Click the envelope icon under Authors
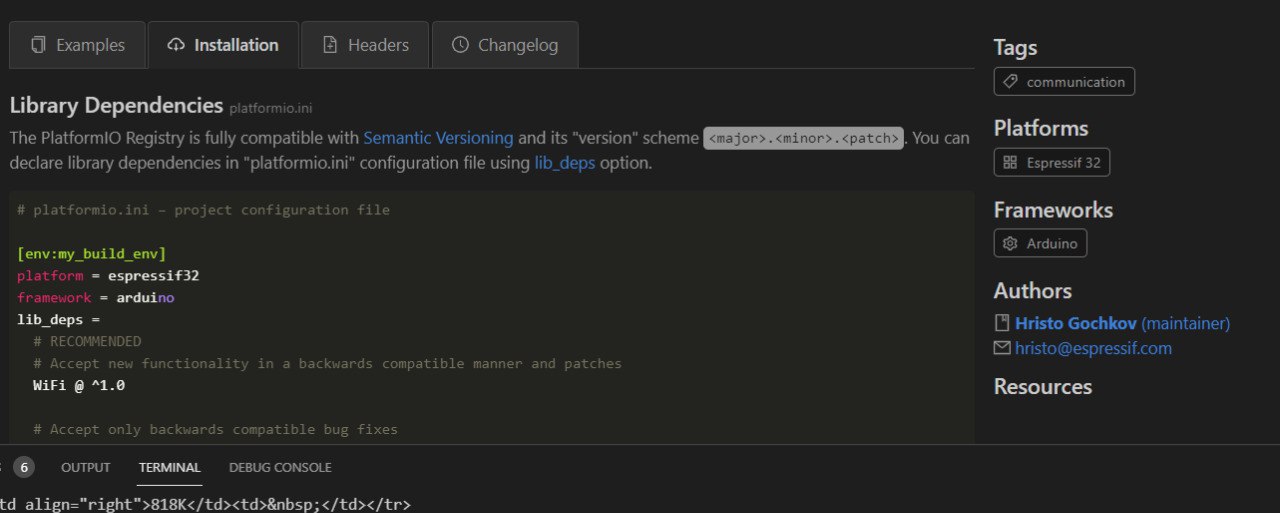This screenshot has width=1280, height=513. [x=1002, y=348]
